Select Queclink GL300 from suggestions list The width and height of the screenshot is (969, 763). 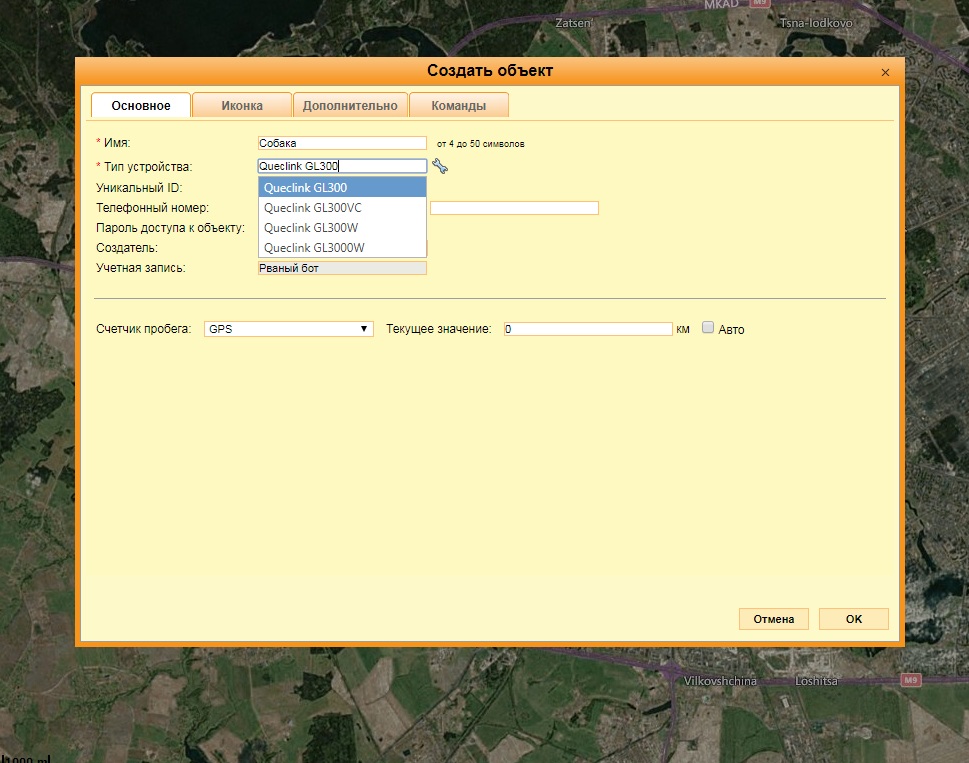pyautogui.click(x=342, y=187)
